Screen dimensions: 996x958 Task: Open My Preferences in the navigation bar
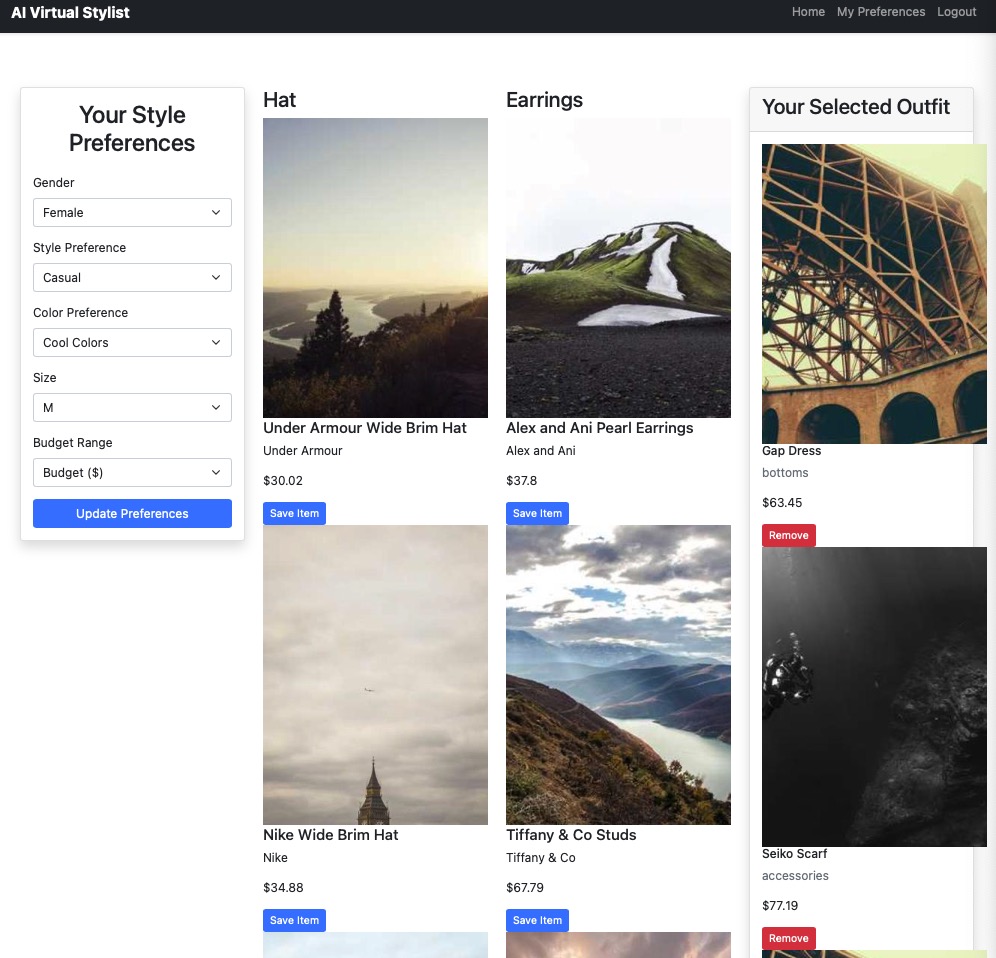(880, 12)
